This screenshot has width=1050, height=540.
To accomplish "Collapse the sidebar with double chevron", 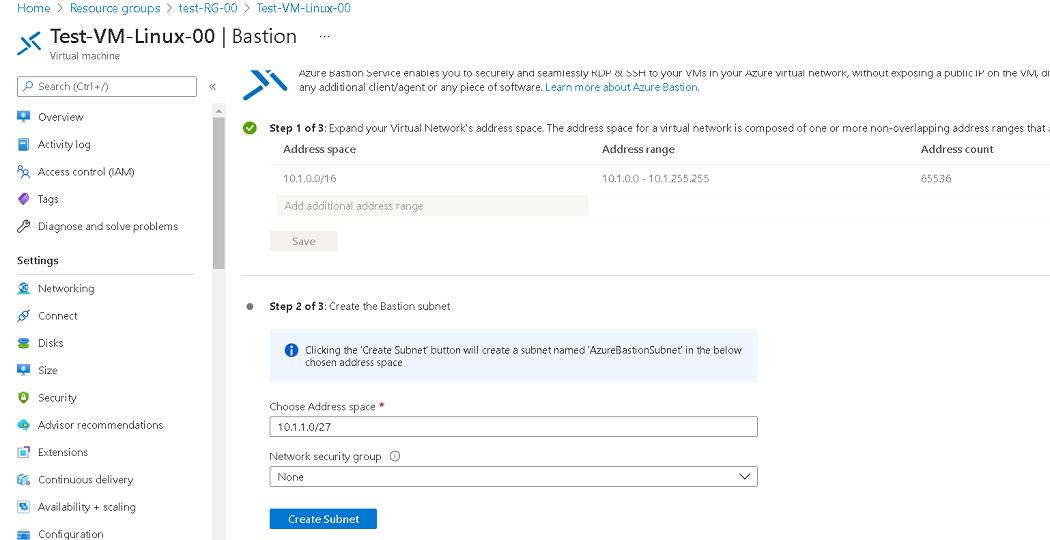I will [212, 86].
